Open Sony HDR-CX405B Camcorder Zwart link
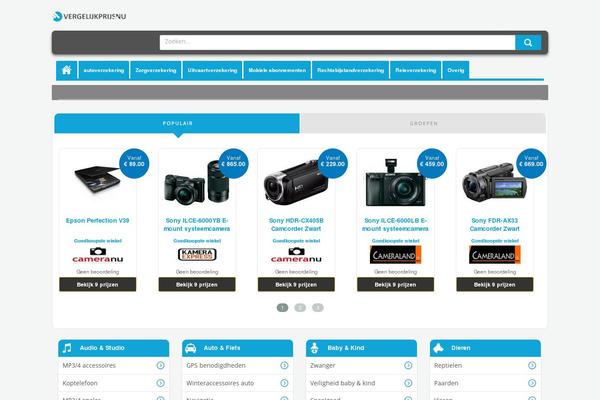Screen dimensions: 600x400 (296, 225)
